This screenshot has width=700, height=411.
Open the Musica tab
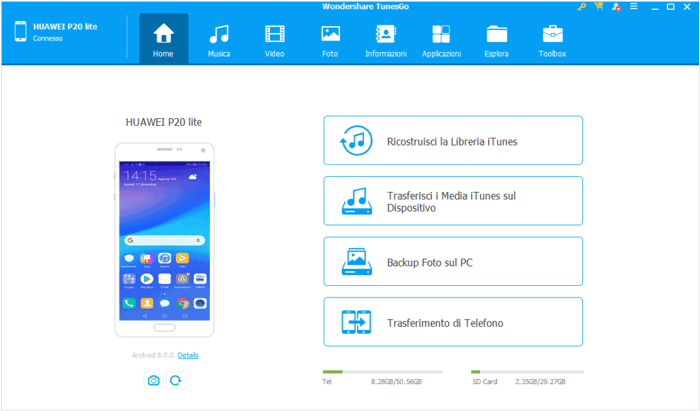pyautogui.click(x=218, y=39)
